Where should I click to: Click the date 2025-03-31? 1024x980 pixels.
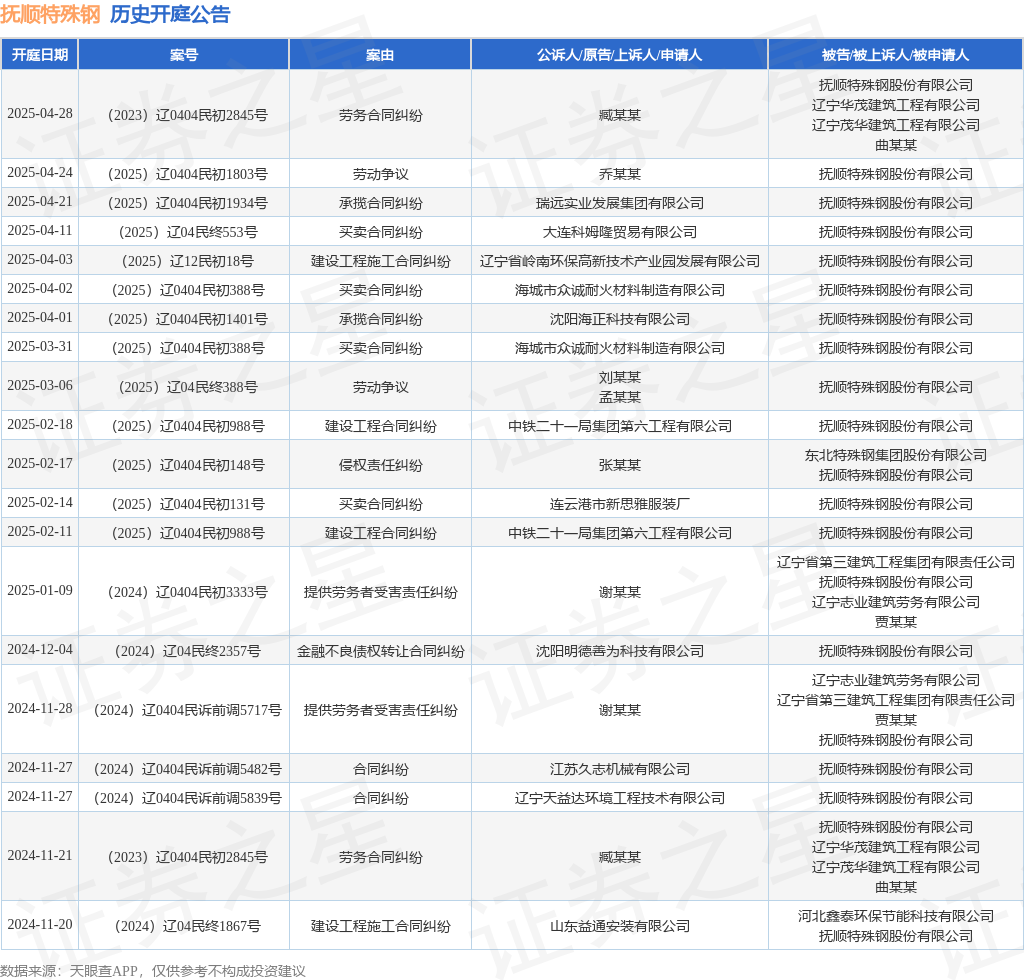click(x=40, y=347)
